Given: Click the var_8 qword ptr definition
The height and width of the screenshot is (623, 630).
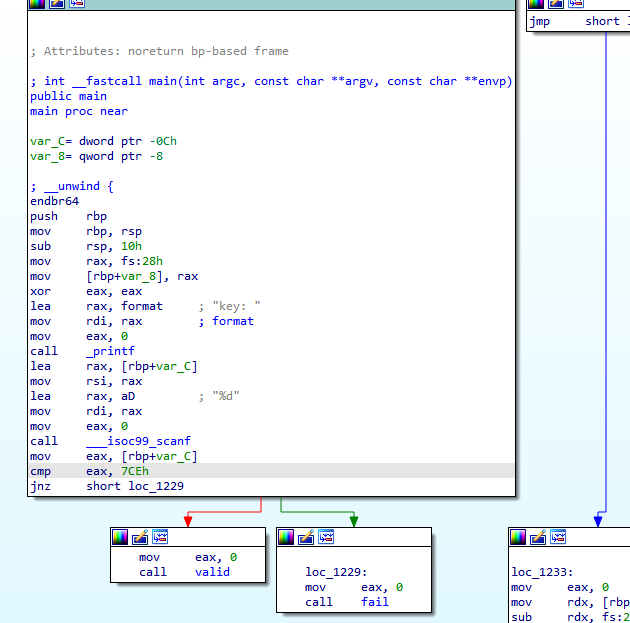Looking at the screenshot, I should pos(96,156).
